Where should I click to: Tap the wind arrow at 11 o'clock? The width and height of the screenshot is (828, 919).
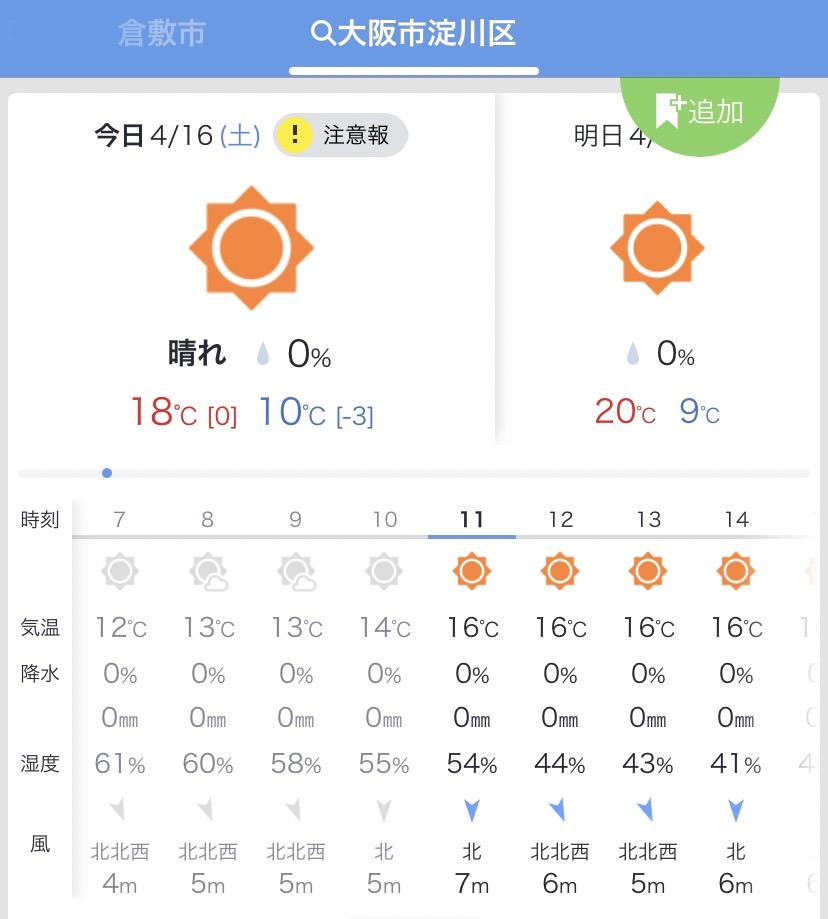pos(472,811)
